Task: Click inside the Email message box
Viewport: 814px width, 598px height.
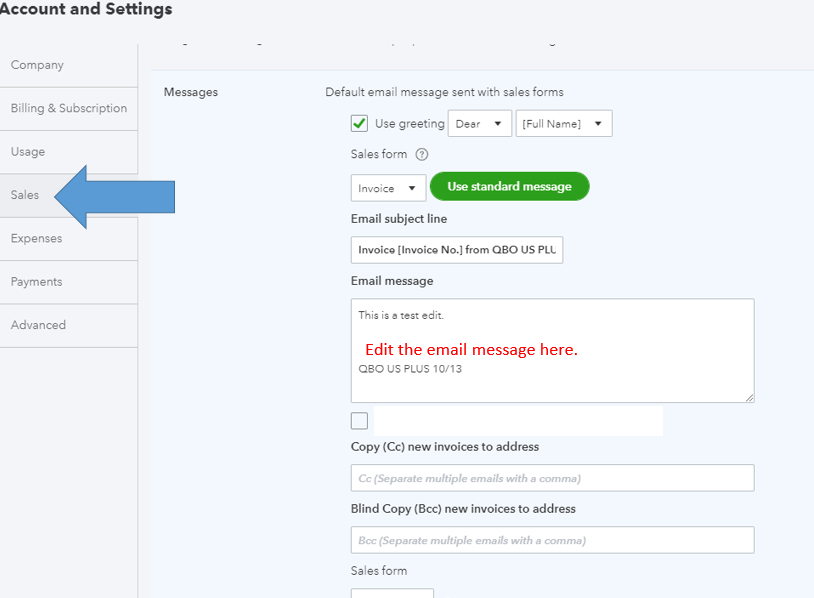Action: tap(550, 349)
